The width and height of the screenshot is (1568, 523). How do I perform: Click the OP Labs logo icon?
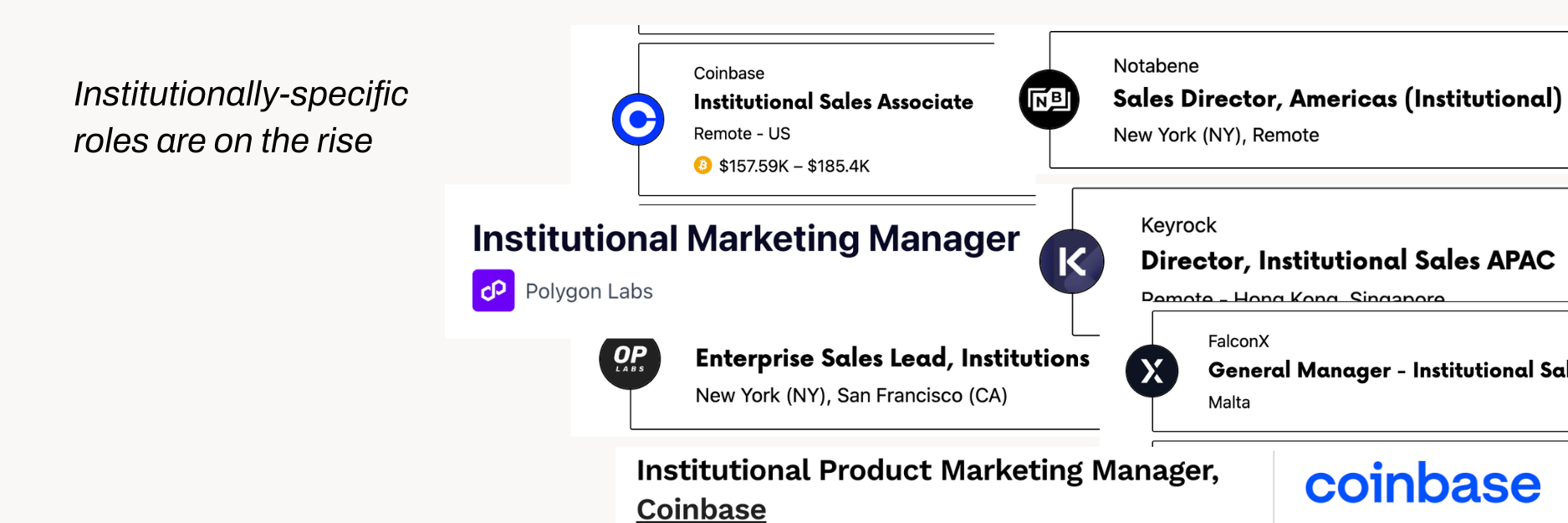coord(630,360)
